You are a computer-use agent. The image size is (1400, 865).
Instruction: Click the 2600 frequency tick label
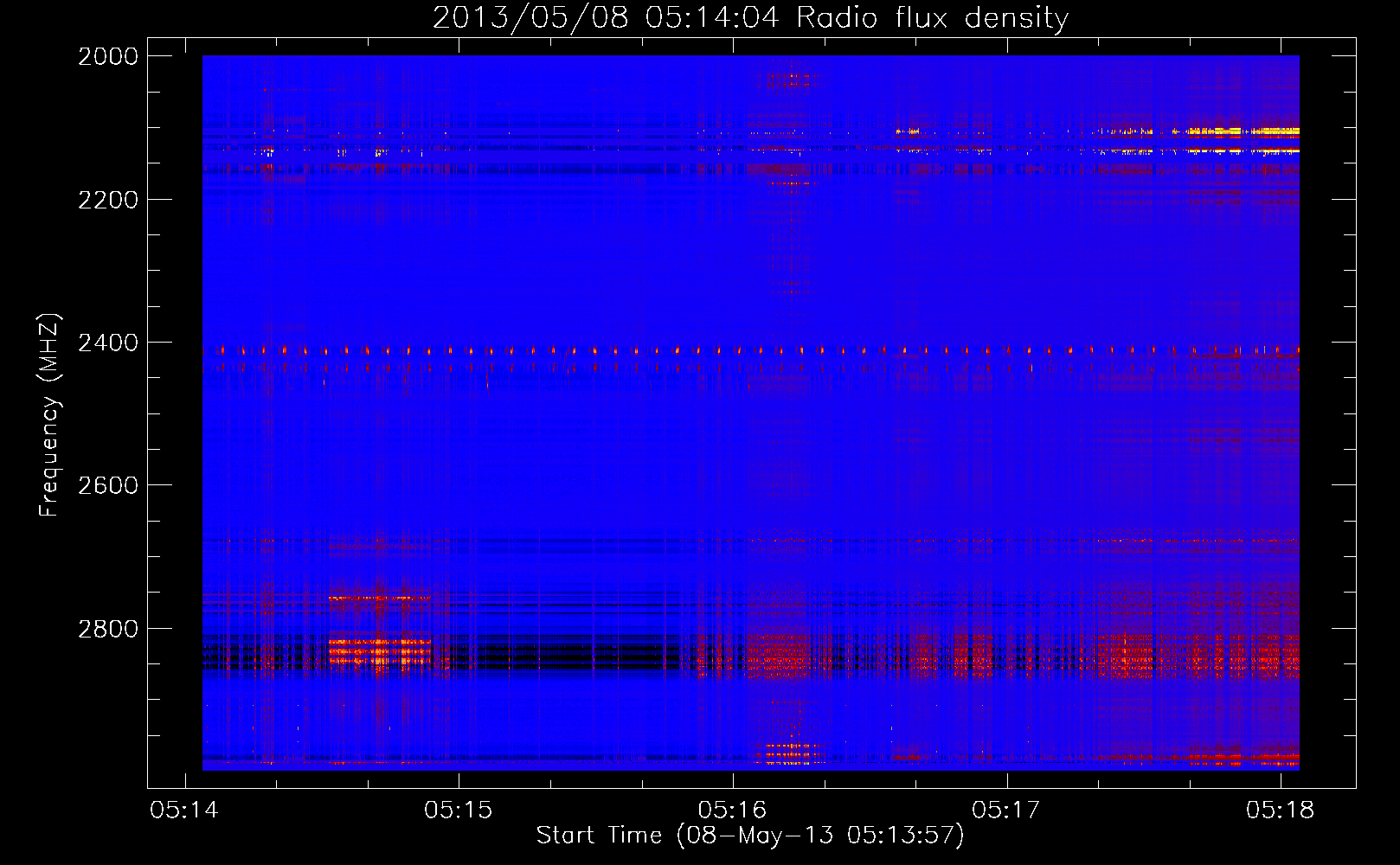coord(108,485)
